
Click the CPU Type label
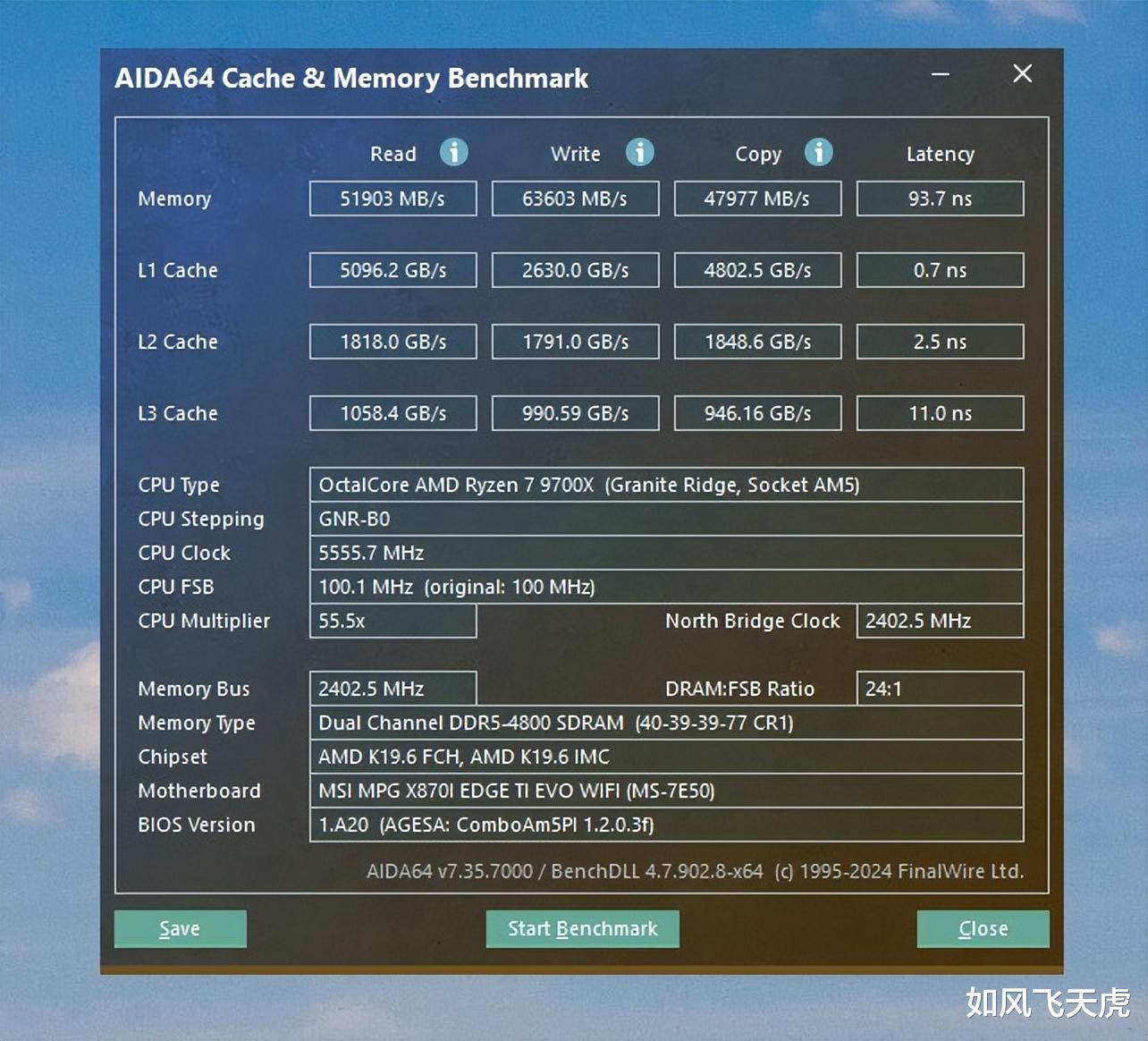click(x=179, y=486)
